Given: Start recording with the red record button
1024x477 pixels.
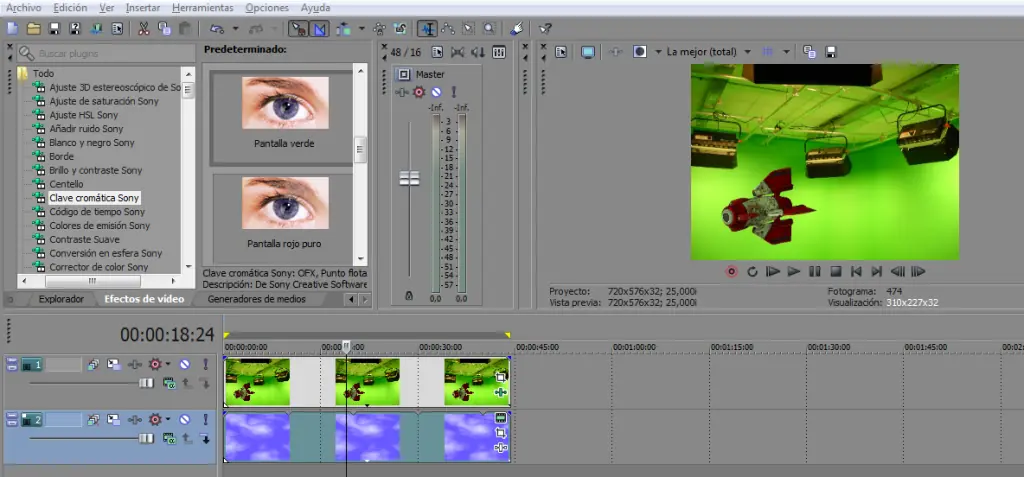Looking at the screenshot, I should [731, 271].
